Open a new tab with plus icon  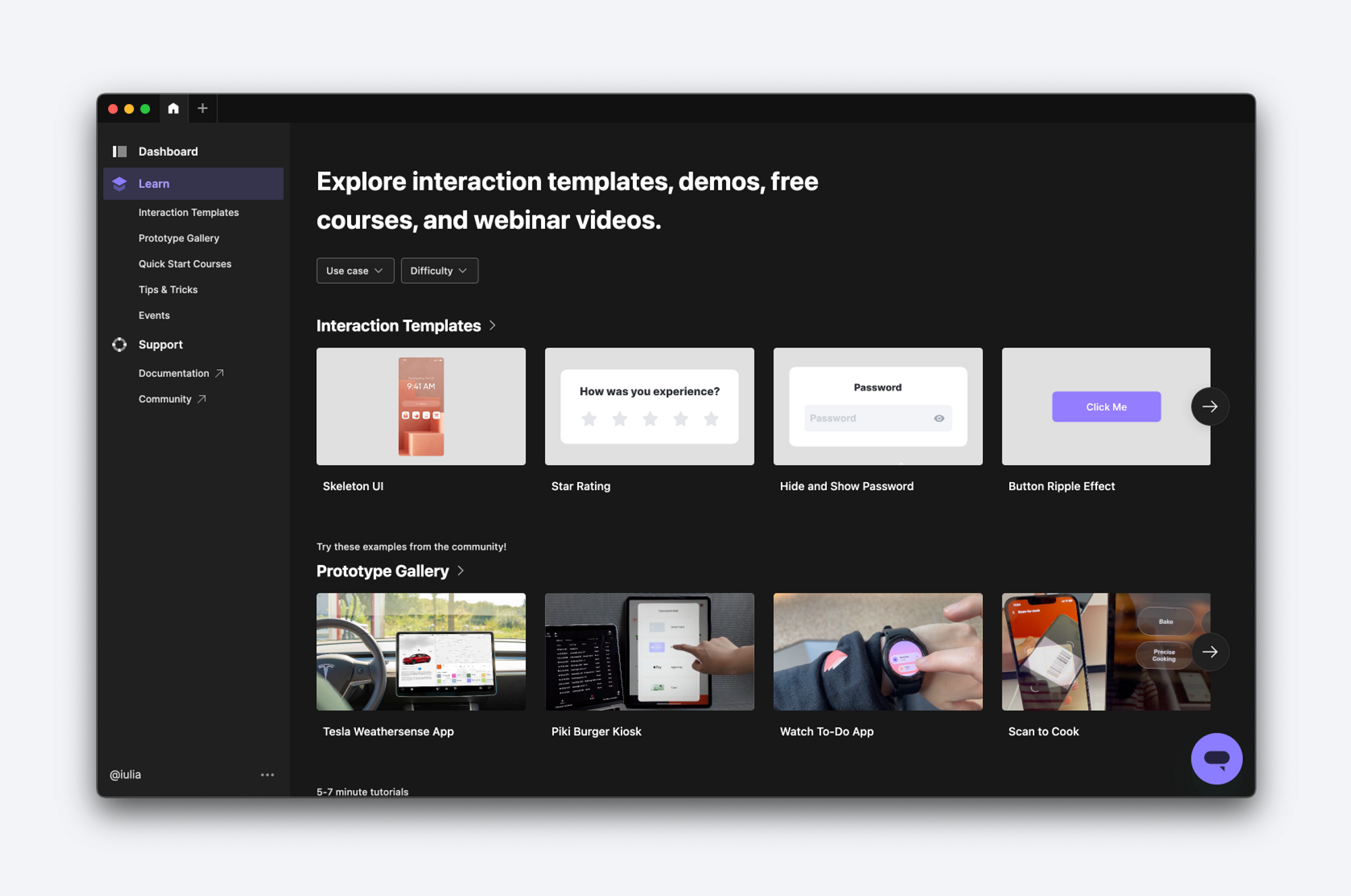coord(202,108)
